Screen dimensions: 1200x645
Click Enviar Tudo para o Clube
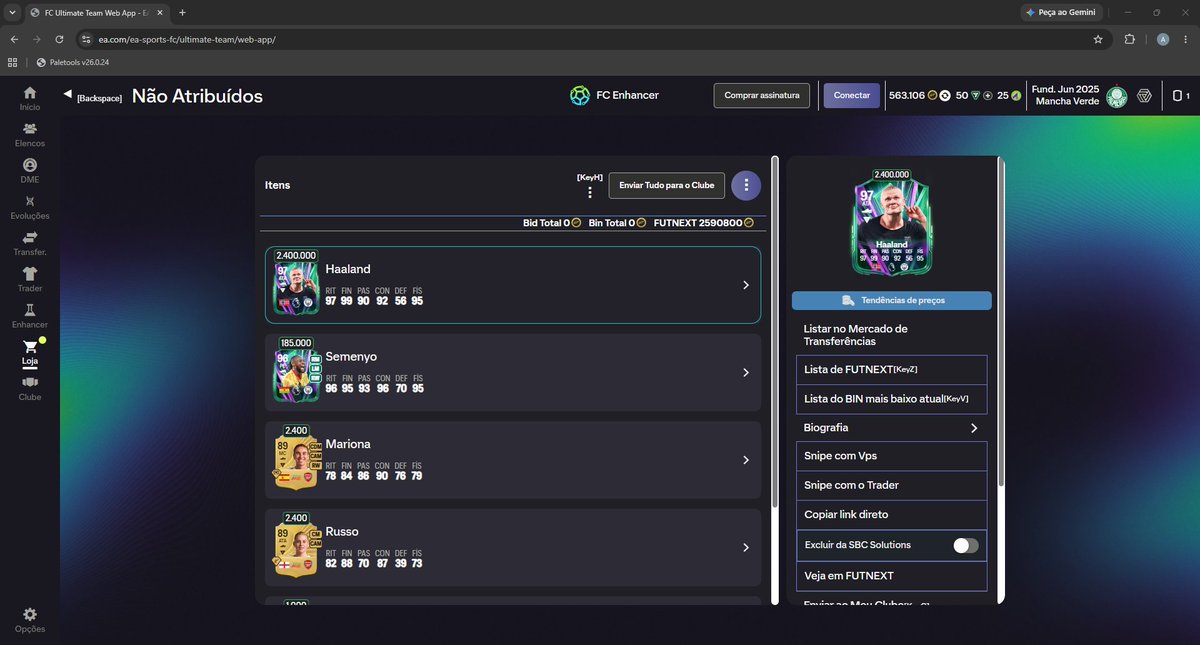[667, 186]
